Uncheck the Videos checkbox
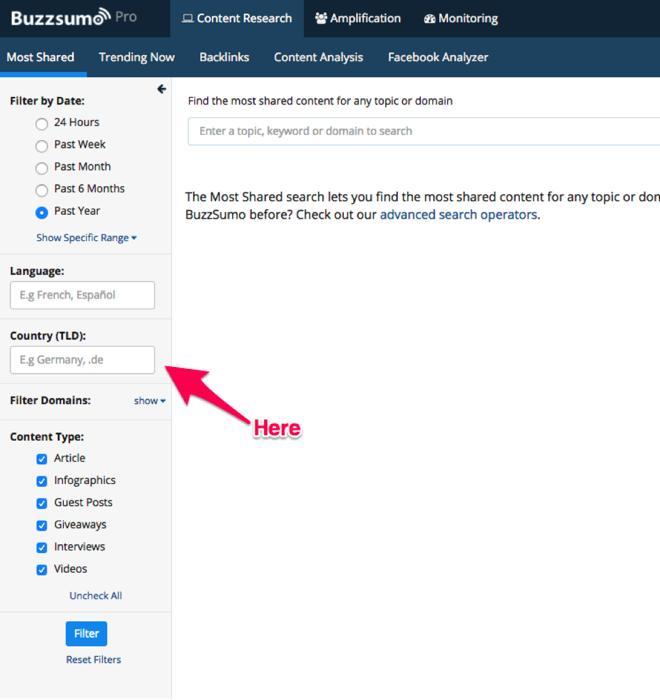The image size is (660, 700). coord(42,570)
